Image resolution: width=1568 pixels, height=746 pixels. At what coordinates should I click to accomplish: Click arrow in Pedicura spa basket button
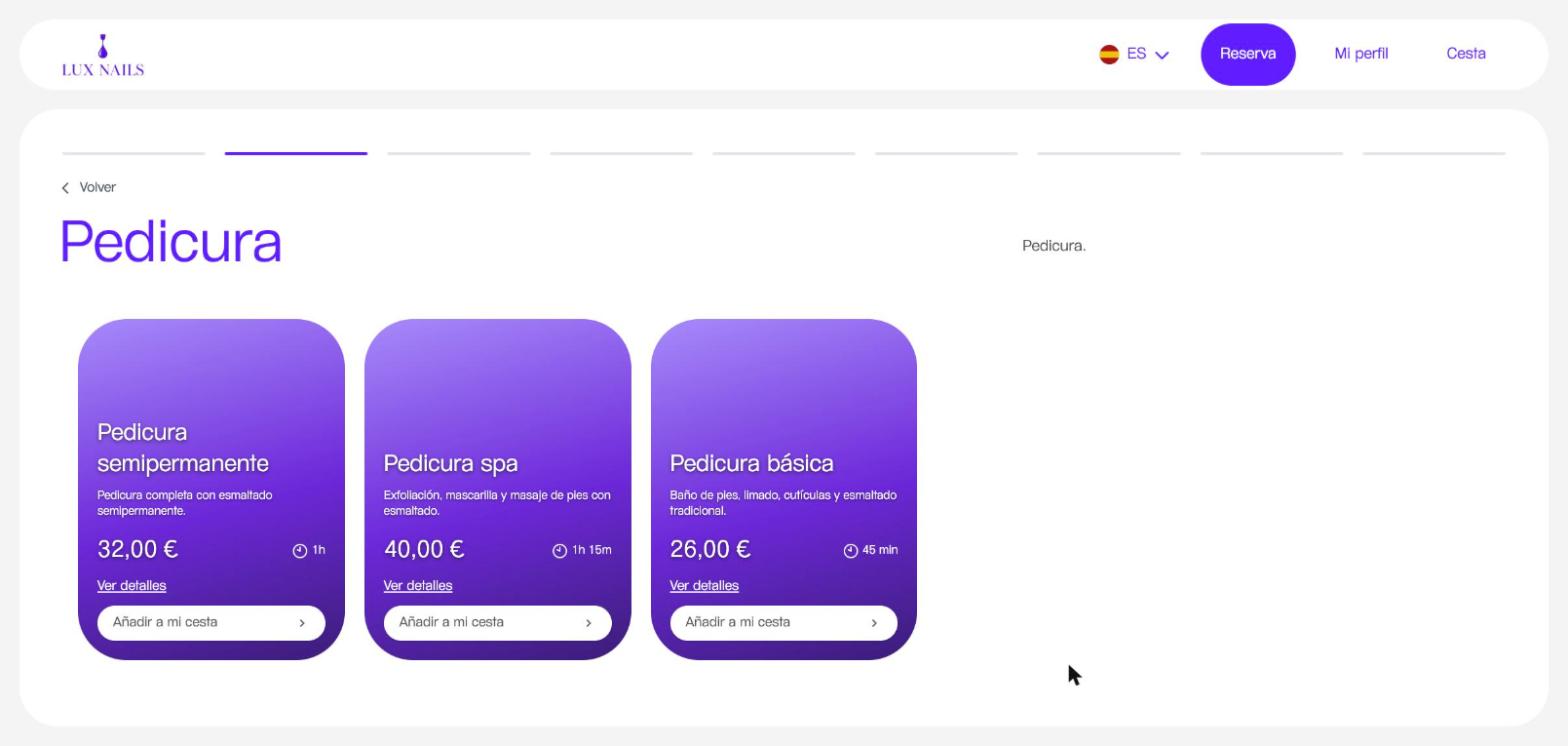point(588,623)
